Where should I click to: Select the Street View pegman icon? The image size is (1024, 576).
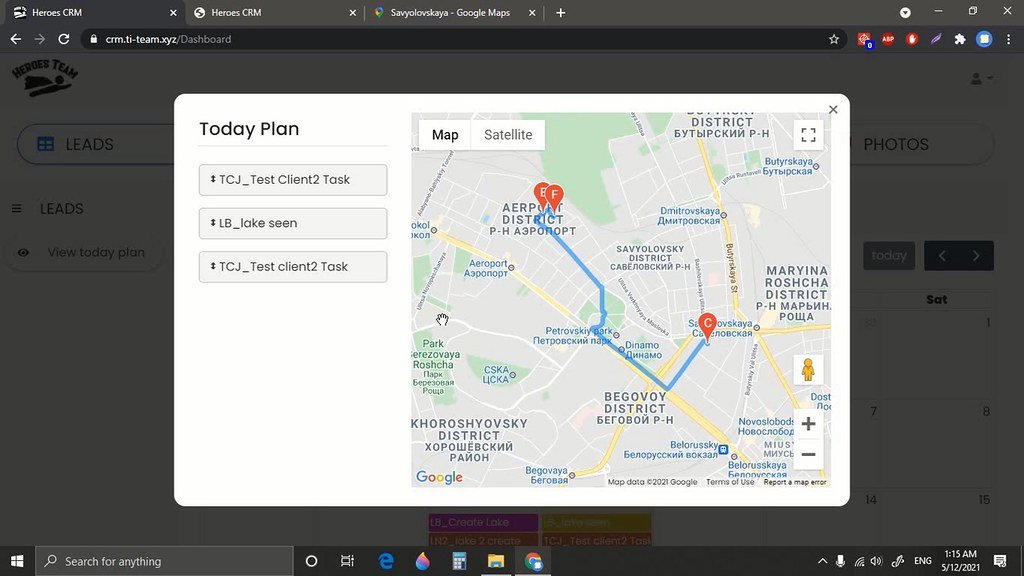click(808, 369)
